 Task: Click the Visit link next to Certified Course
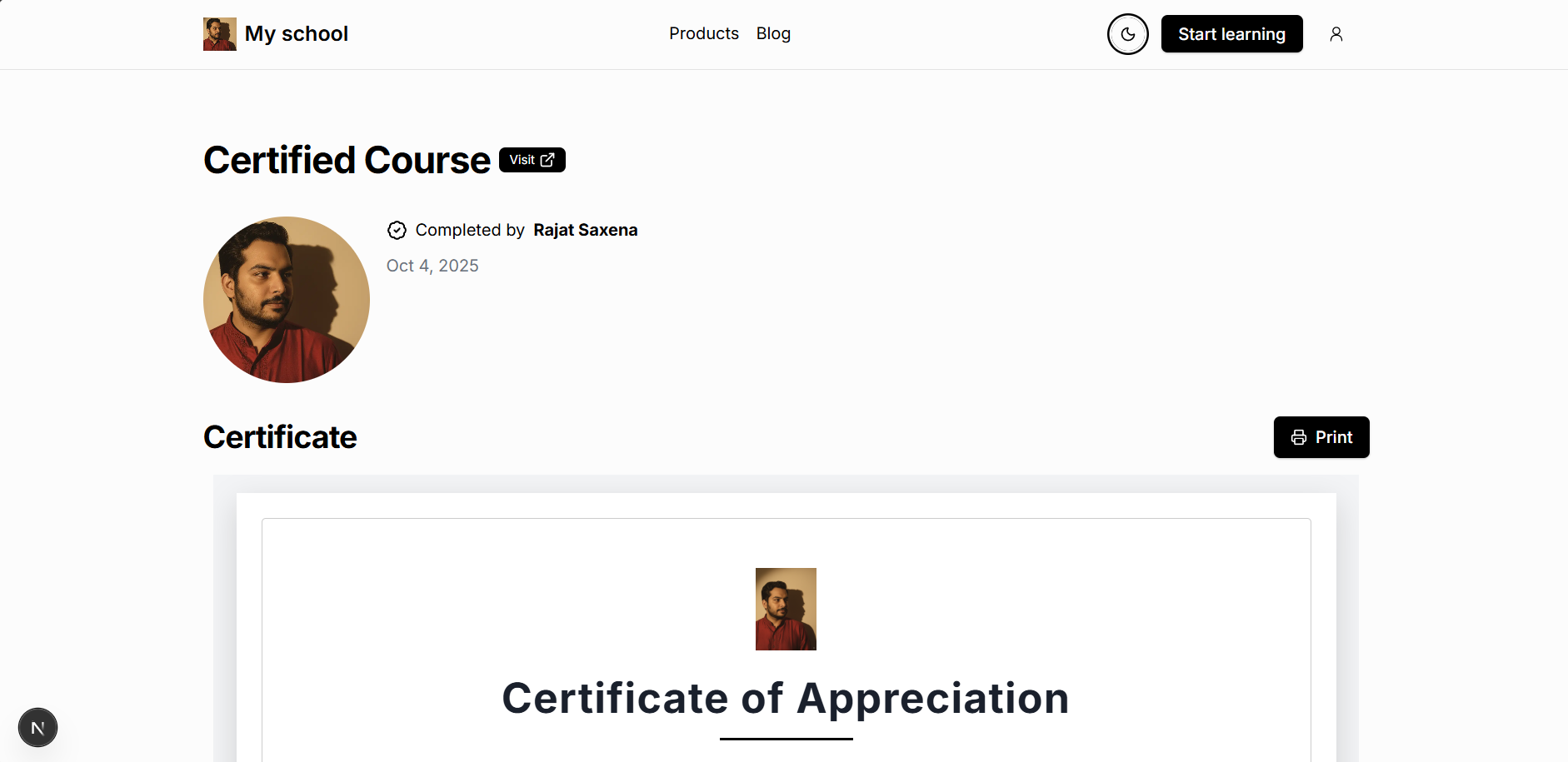click(x=531, y=159)
